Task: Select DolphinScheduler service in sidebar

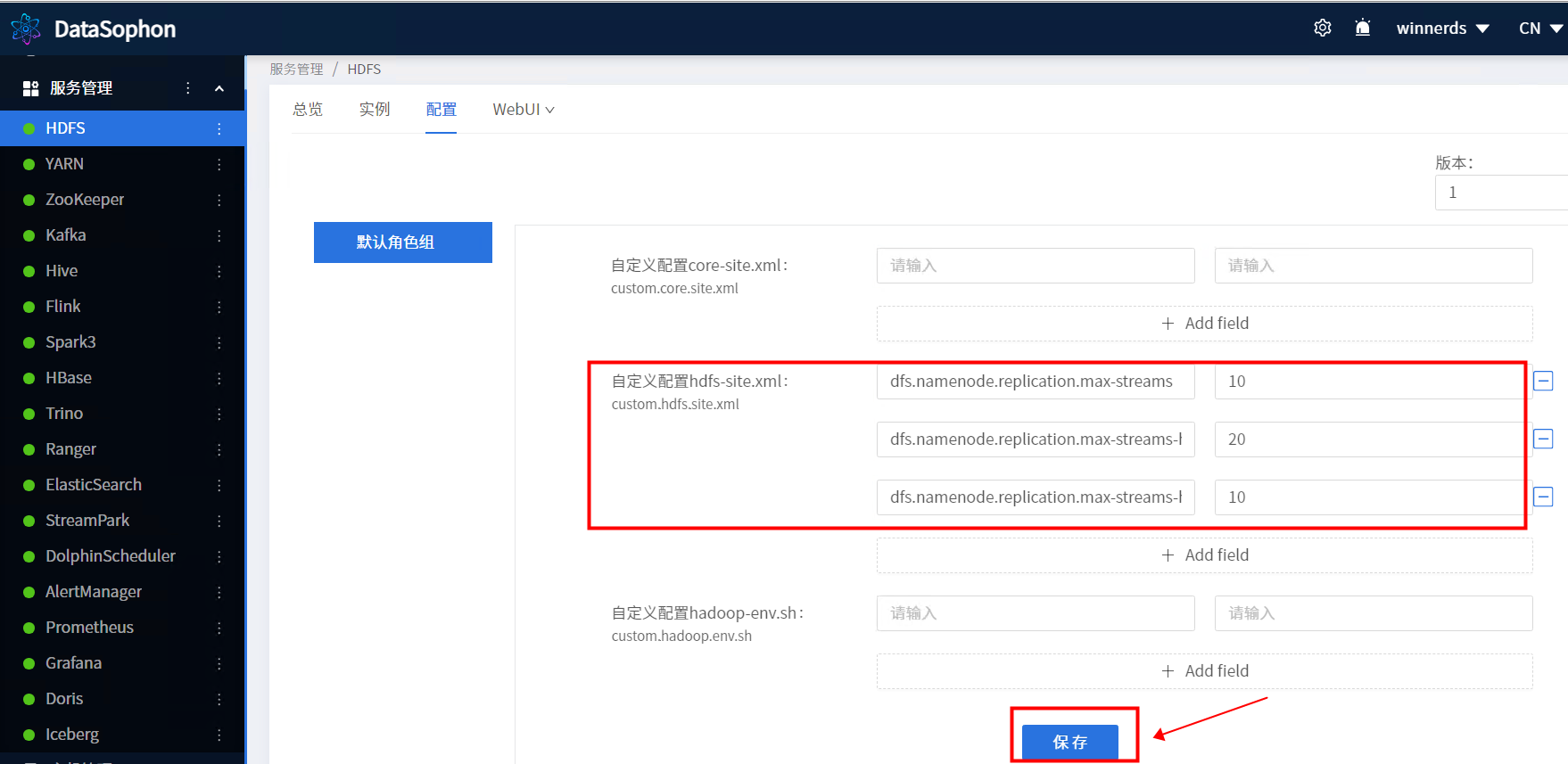Action: coord(122,556)
